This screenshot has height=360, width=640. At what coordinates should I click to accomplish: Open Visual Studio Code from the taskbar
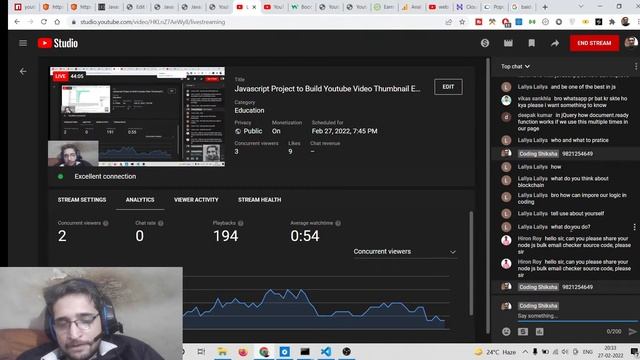326,351
